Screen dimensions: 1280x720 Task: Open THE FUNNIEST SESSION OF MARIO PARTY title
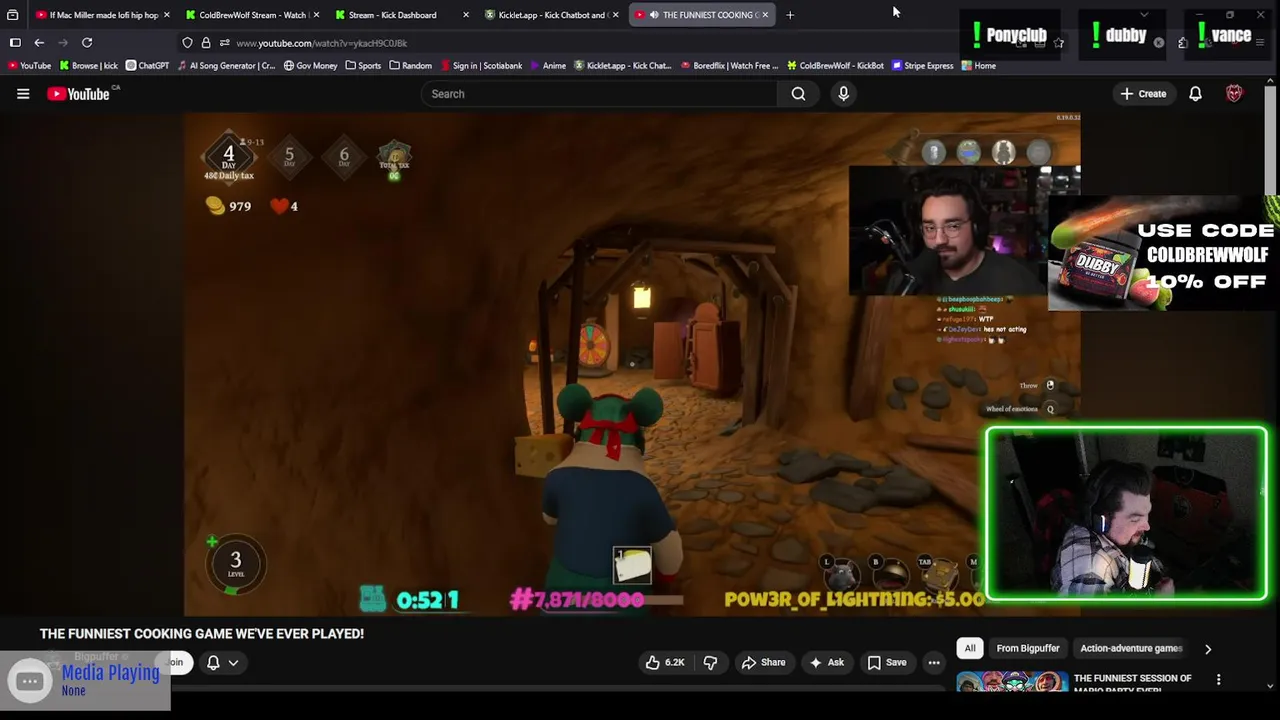click(1133, 684)
